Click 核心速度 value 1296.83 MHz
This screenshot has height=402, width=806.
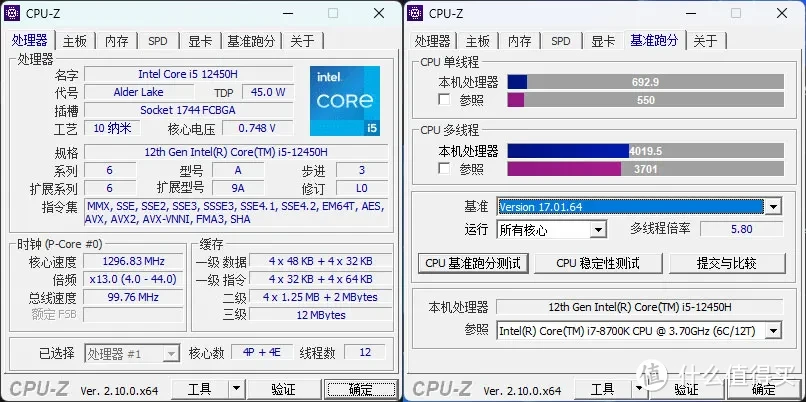[x=133, y=261]
